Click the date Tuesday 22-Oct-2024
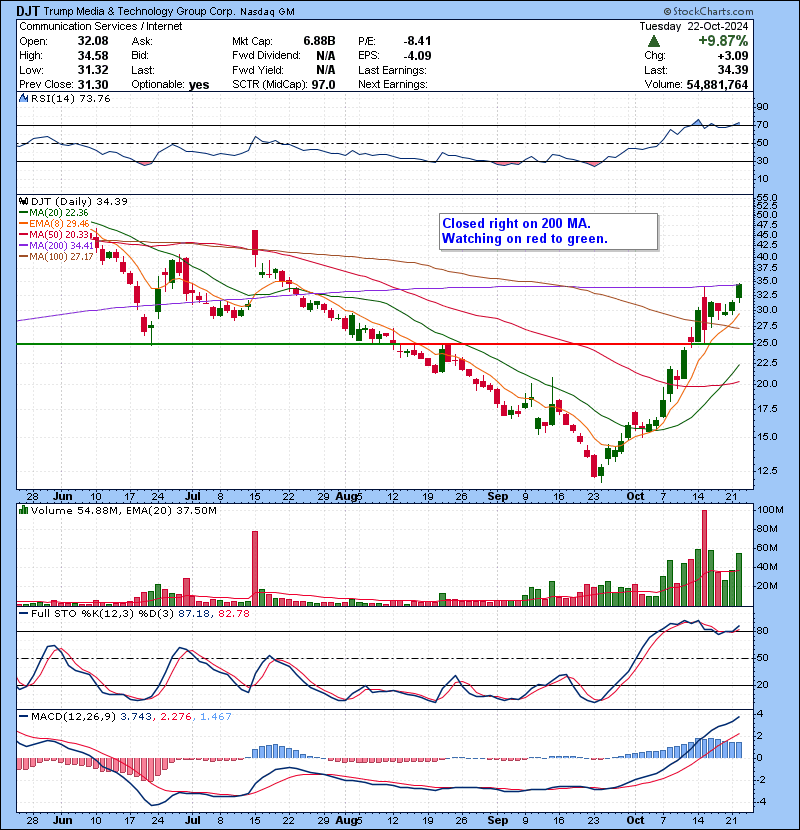 694,26
